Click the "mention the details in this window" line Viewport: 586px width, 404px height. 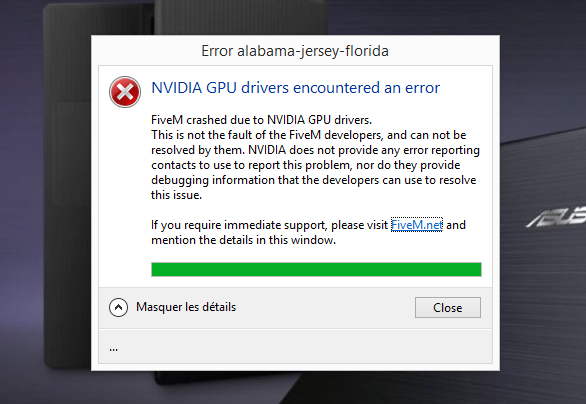point(243,240)
